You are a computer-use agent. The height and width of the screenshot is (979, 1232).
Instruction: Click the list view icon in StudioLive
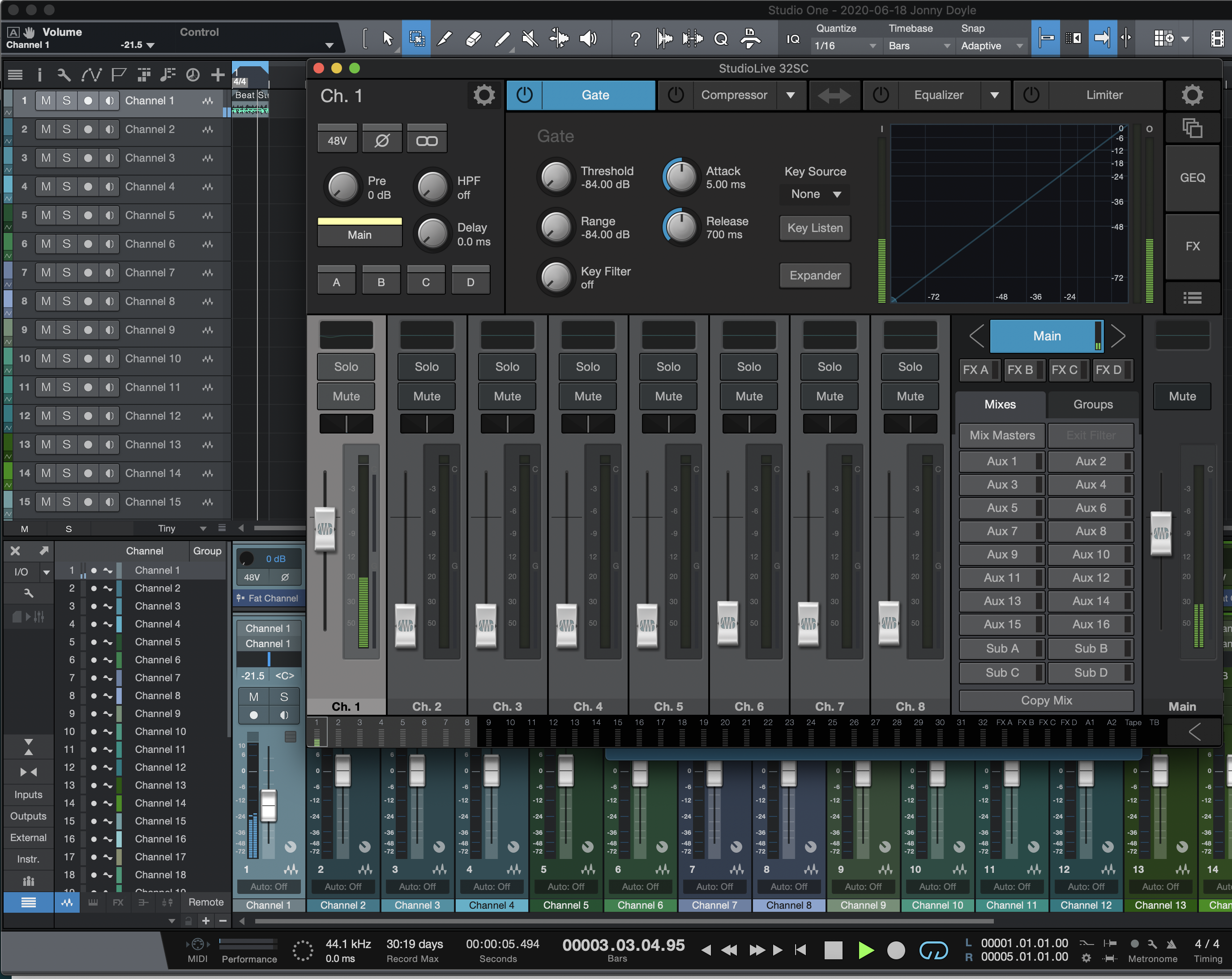pyautogui.click(x=1192, y=298)
